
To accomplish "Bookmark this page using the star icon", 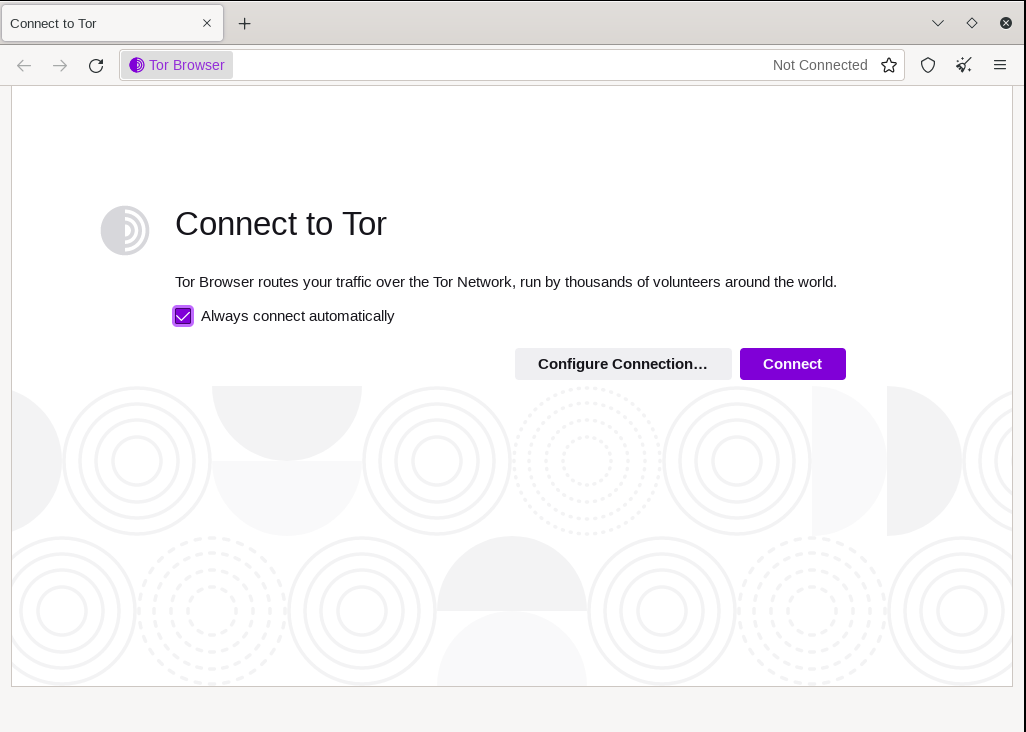I will [889, 65].
